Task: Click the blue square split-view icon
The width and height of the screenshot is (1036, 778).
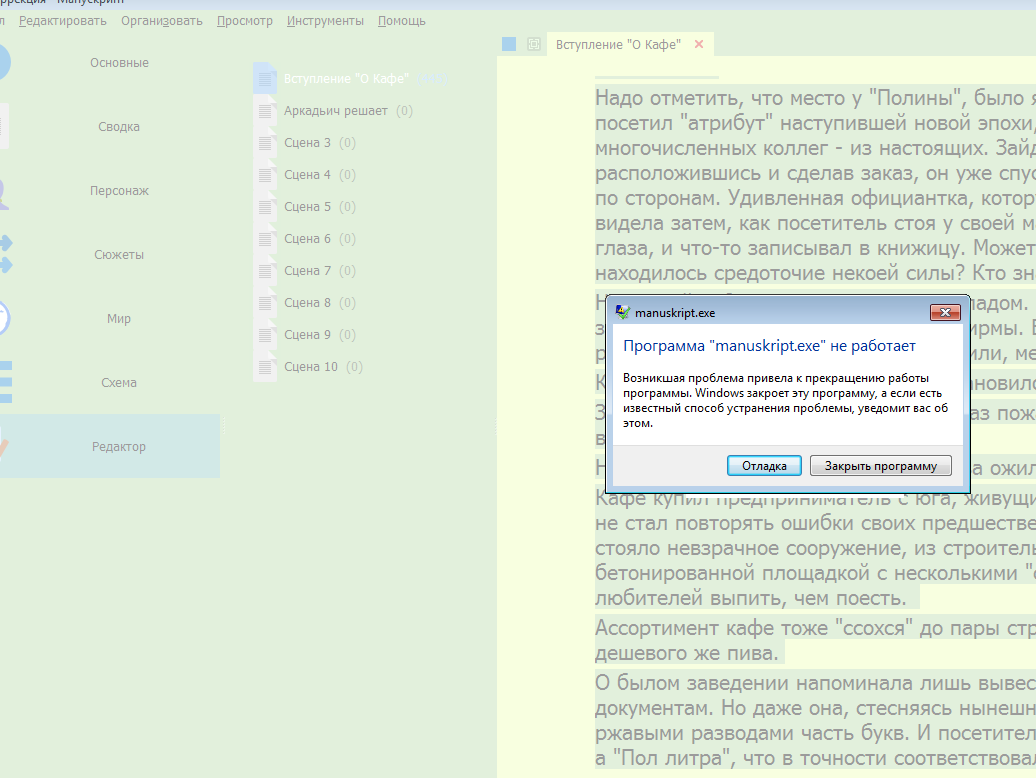Action: [509, 44]
